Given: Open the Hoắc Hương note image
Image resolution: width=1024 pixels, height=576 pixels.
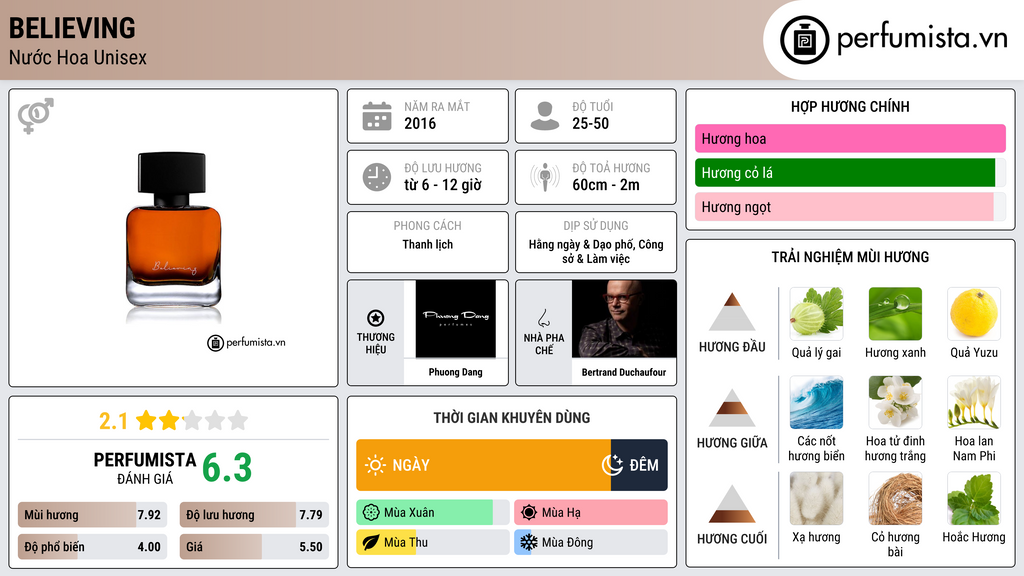Looking at the screenshot, I should 974,499.
